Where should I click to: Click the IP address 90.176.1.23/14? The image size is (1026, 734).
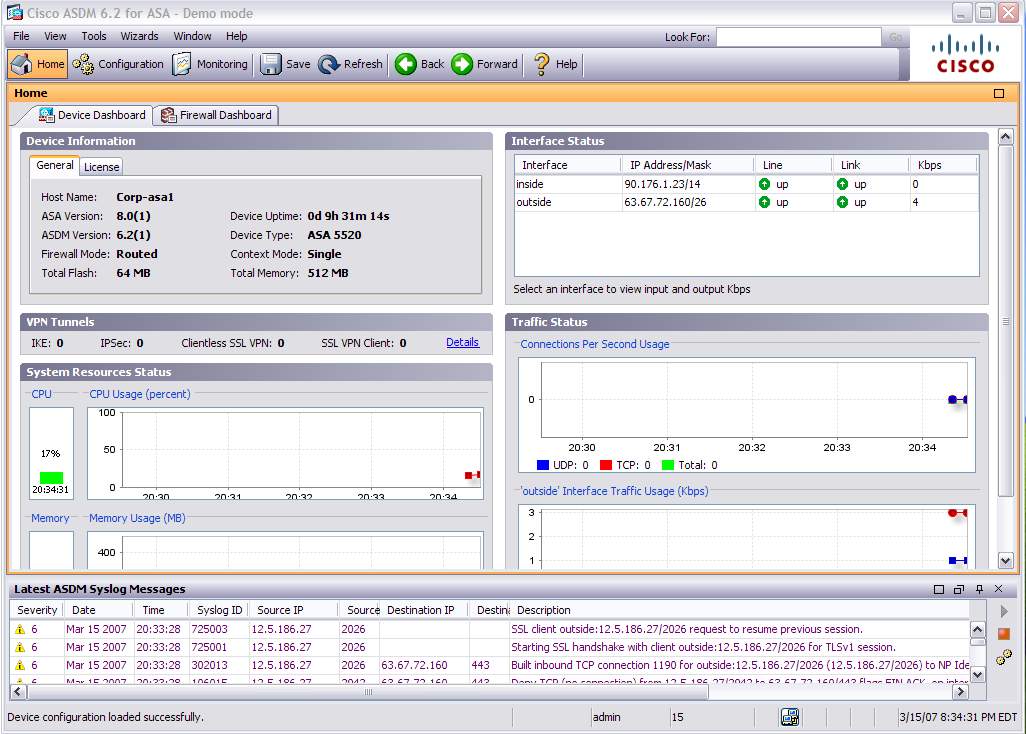(662, 184)
